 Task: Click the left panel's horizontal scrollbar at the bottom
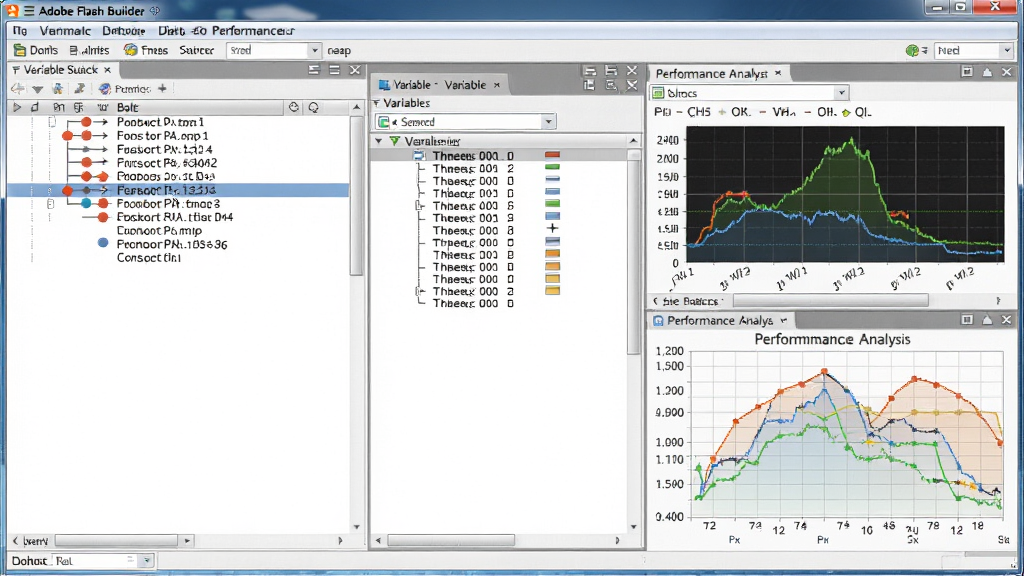click(x=116, y=541)
